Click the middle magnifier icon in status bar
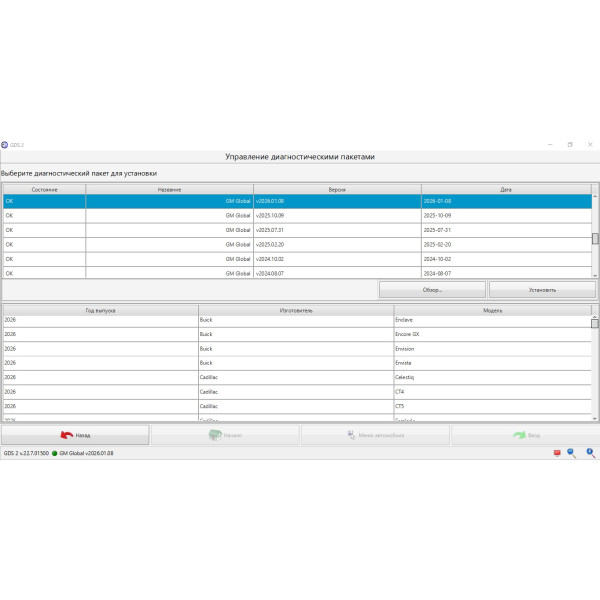Screen dimensions: 600x600 point(572,453)
